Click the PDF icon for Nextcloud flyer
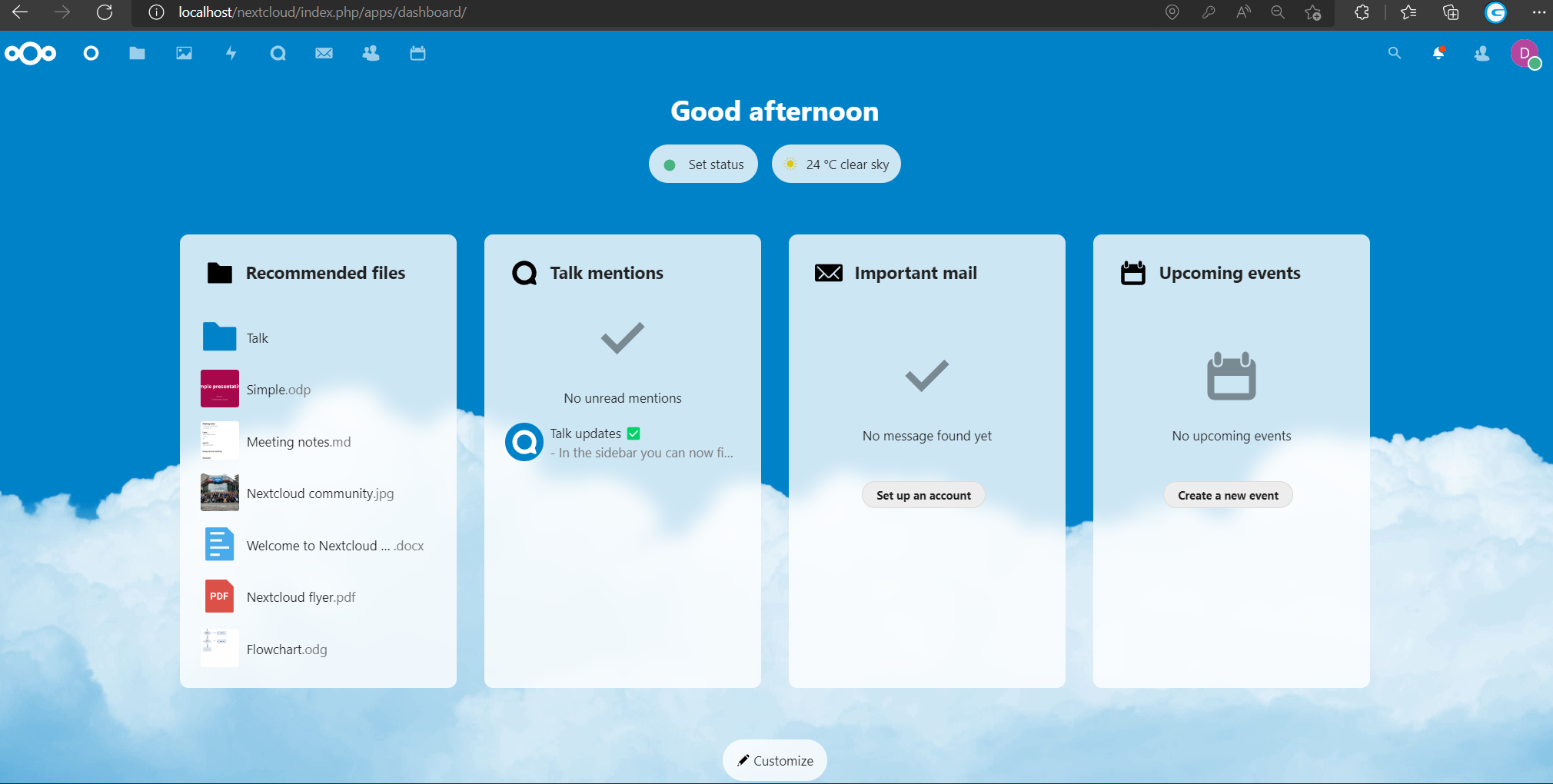Viewport: 1553px width, 784px height. click(x=220, y=596)
